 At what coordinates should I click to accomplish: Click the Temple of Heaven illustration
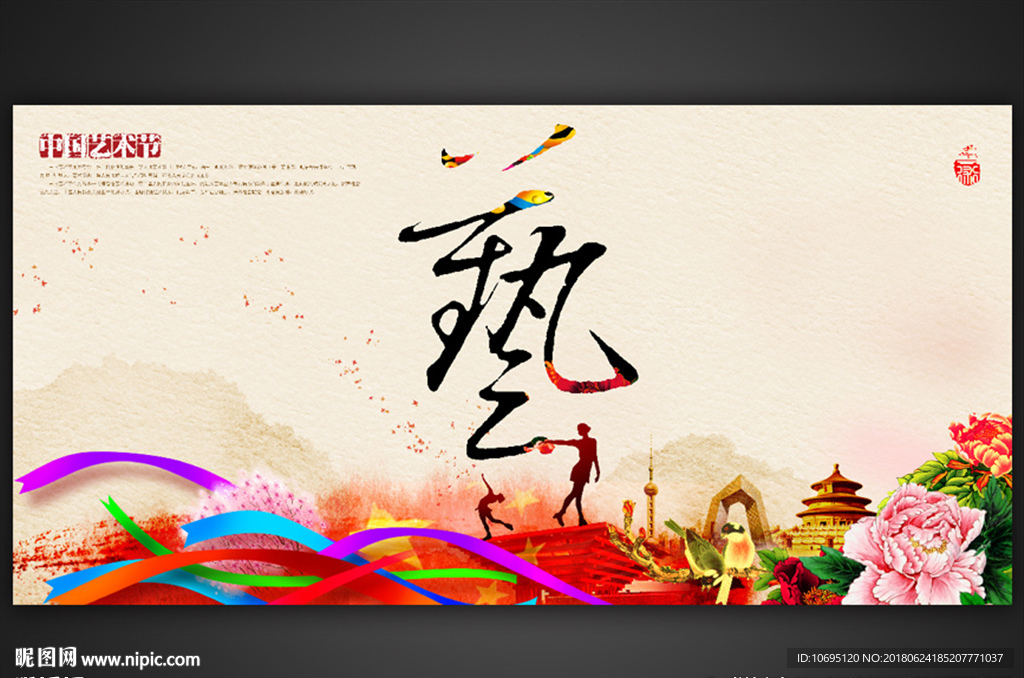(832, 508)
